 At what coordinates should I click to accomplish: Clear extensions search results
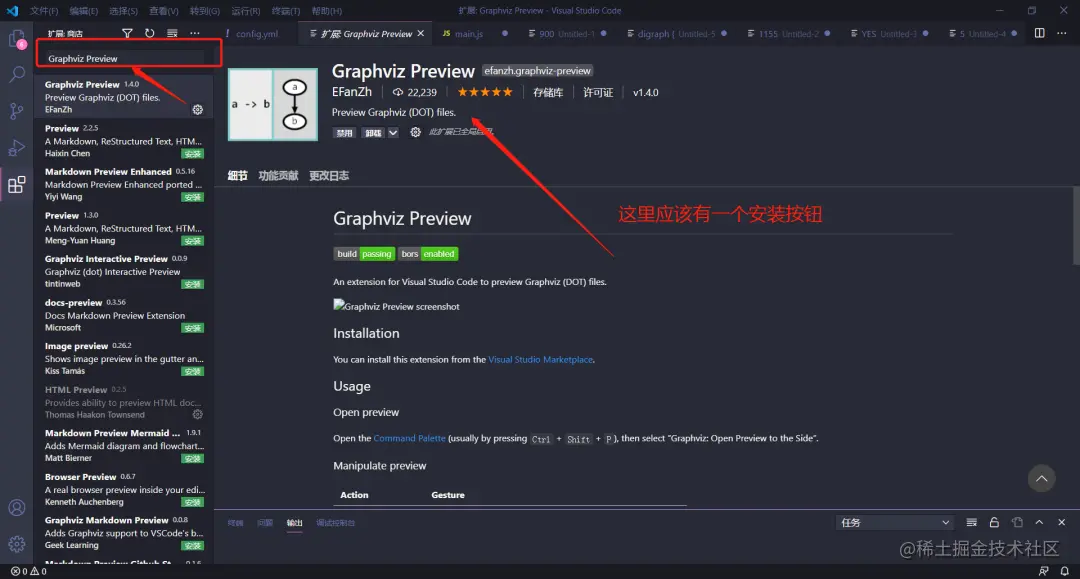[172, 33]
